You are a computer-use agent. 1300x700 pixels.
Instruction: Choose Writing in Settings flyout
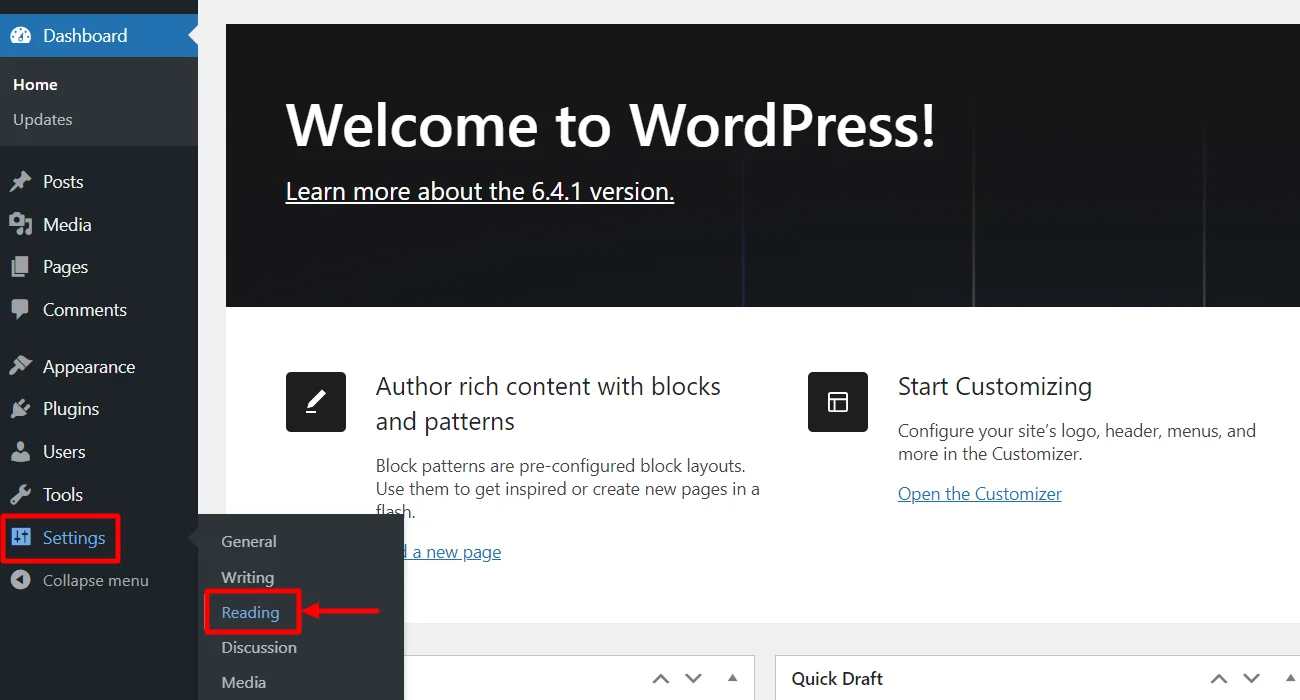(248, 578)
